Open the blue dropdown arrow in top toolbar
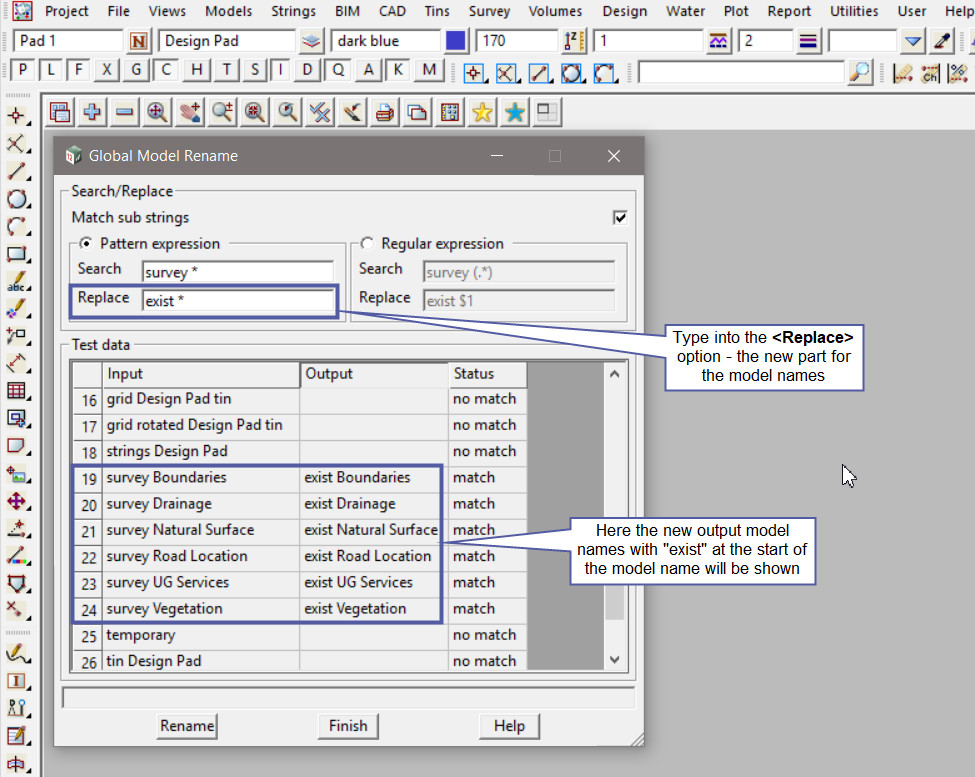The width and height of the screenshot is (975, 777). (912, 42)
